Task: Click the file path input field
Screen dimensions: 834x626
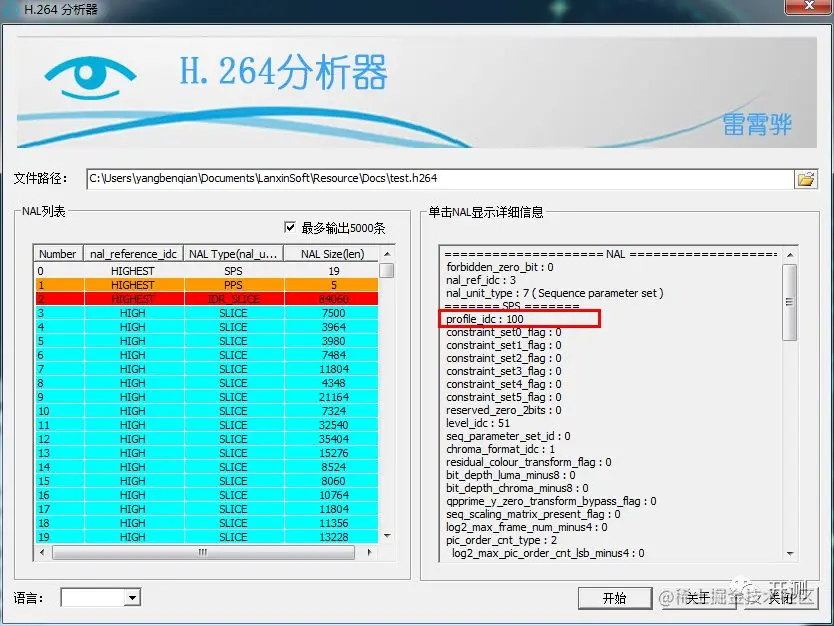Action: tap(439, 179)
